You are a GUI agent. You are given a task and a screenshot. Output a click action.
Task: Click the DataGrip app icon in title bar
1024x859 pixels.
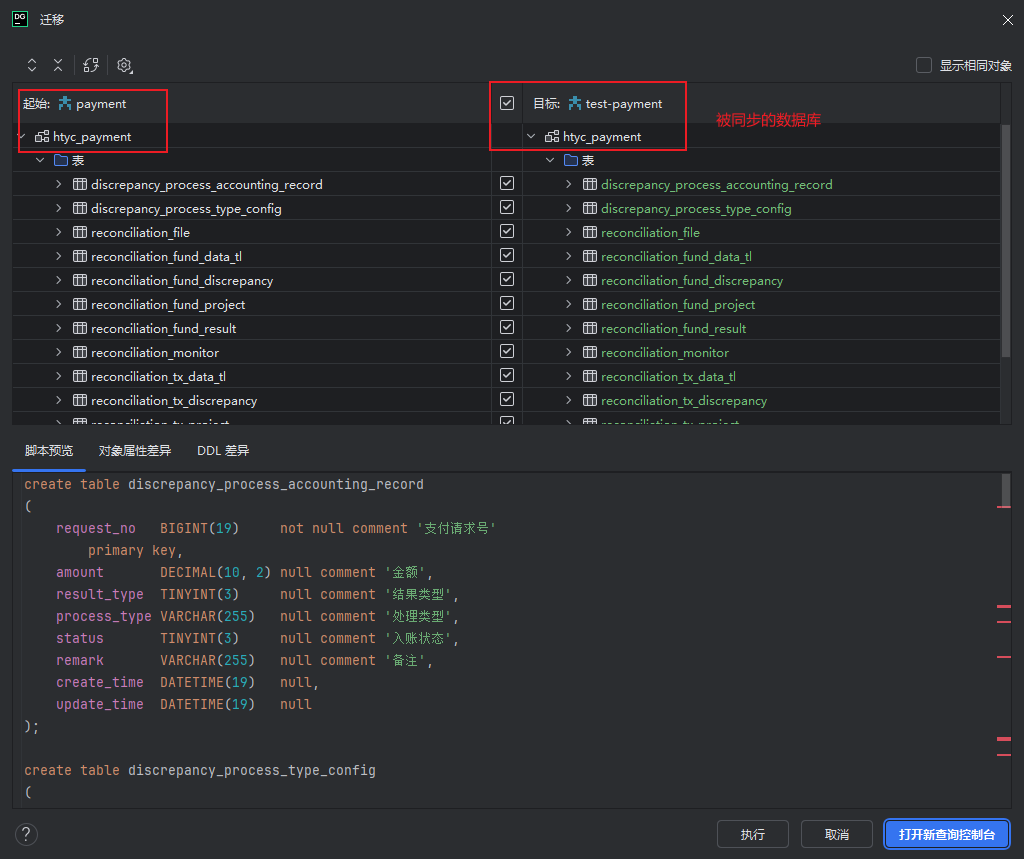[20, 19]
